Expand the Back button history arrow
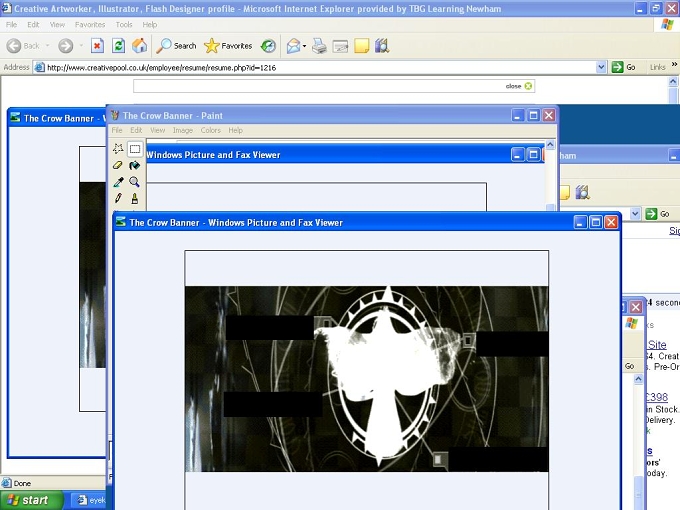The image size is (680, 510). (x=47, y=46)
